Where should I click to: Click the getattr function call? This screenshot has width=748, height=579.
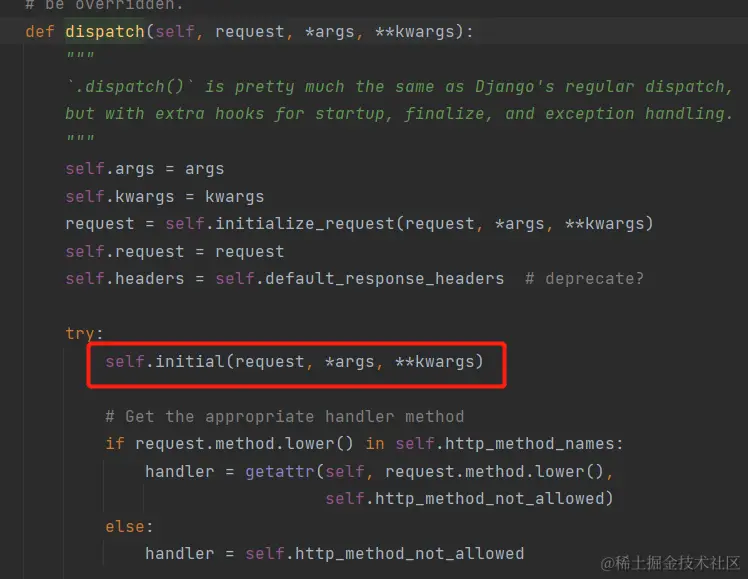click(280, 471)
